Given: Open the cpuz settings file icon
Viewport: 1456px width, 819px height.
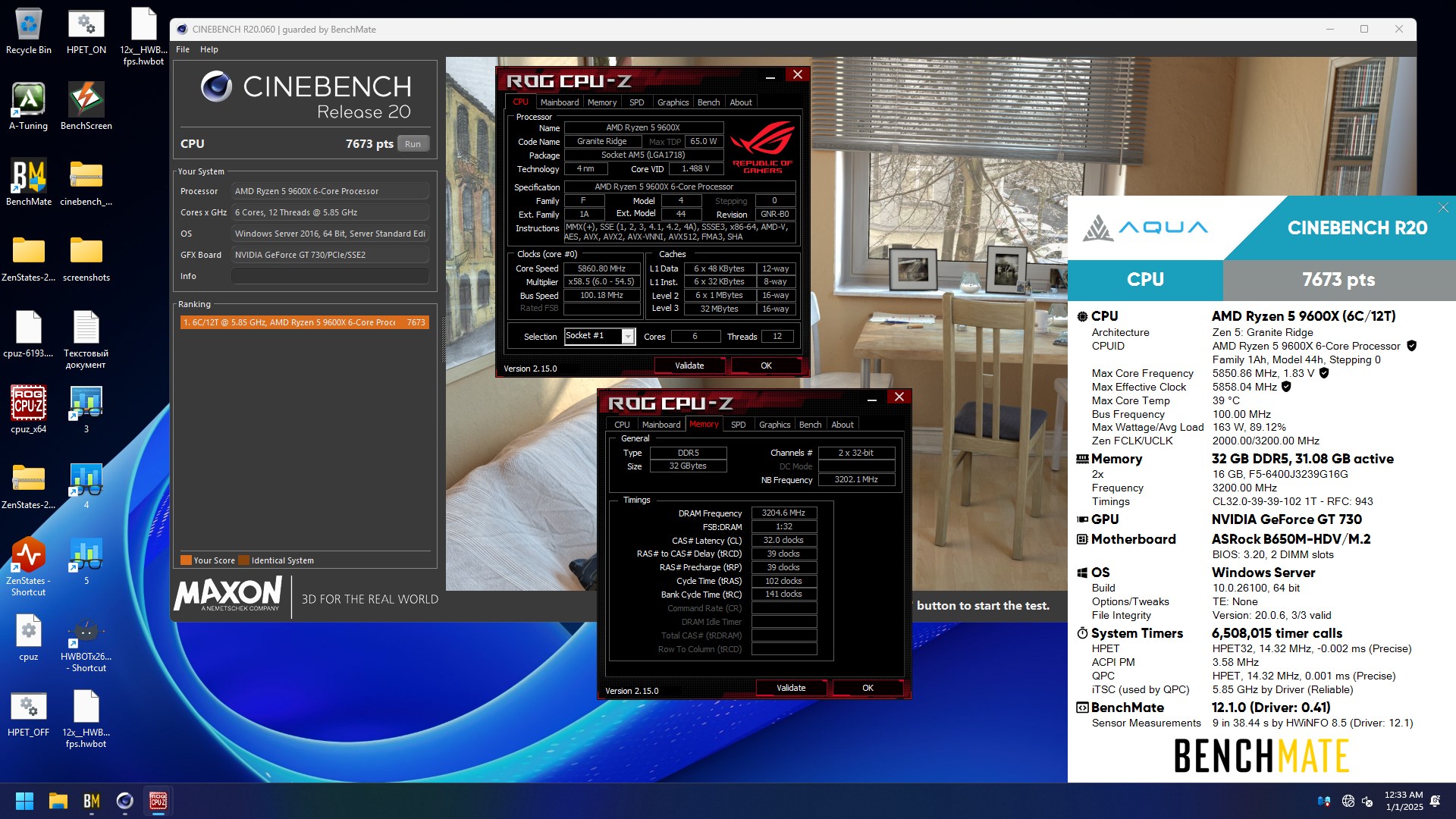Looking at the screenshot, I should [28, 637].
